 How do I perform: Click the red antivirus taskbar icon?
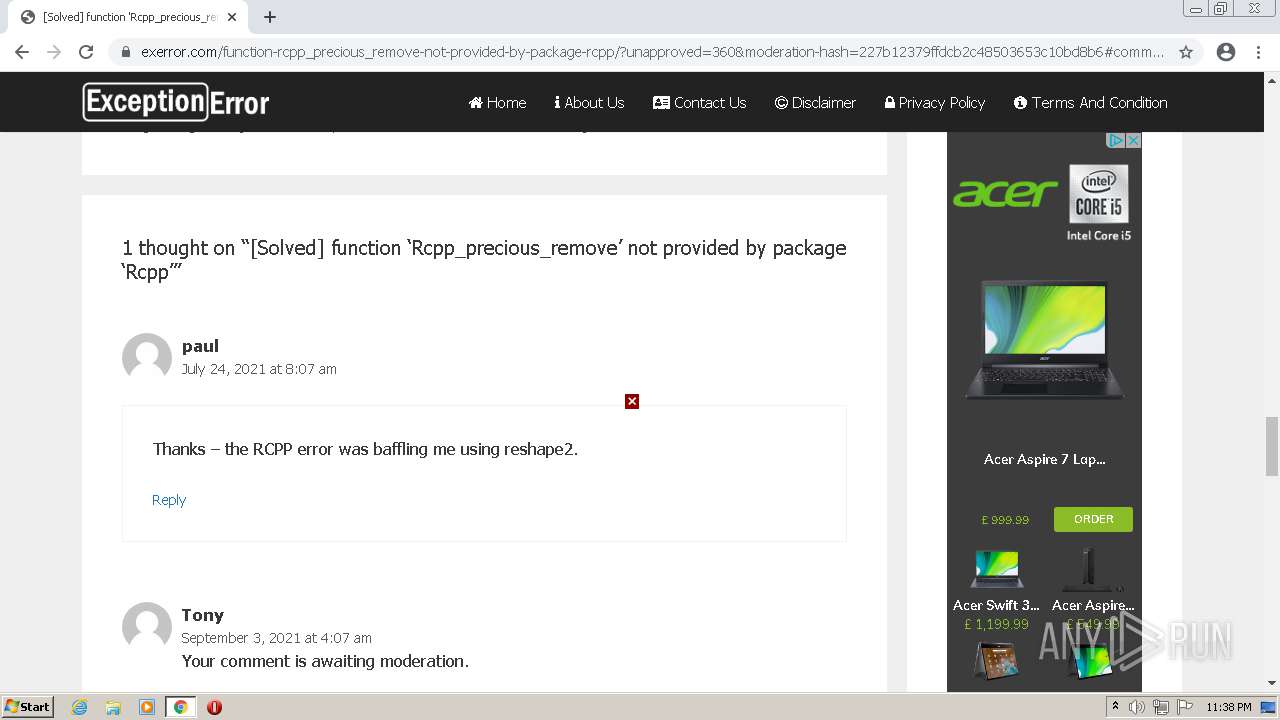[x=214, y=707]
